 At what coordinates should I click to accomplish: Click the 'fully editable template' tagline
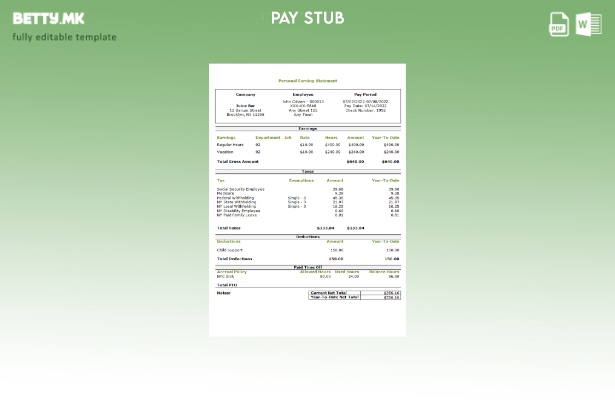[64, 38]
